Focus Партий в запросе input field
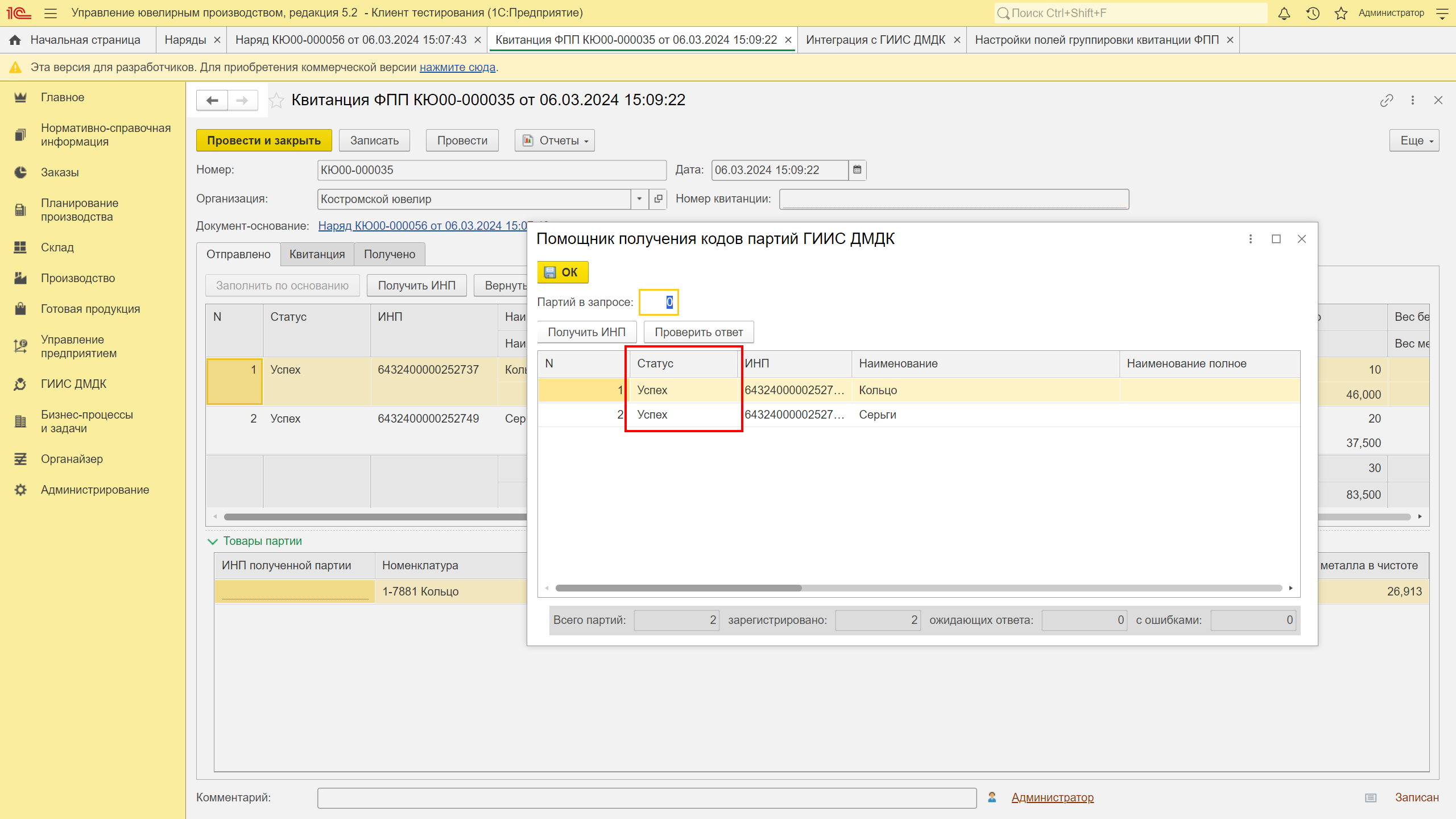This screenshot has width=1456, height=819. click(658, 302)
